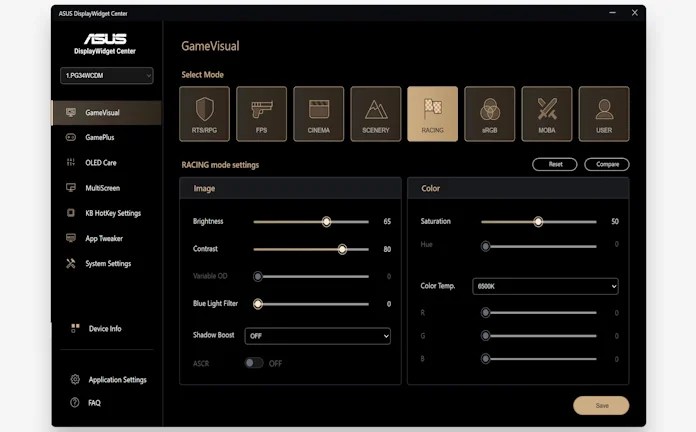This screenshot has width=696, height=432.
Task: Click the Variable OD slider handle
Action: [257, 277]
